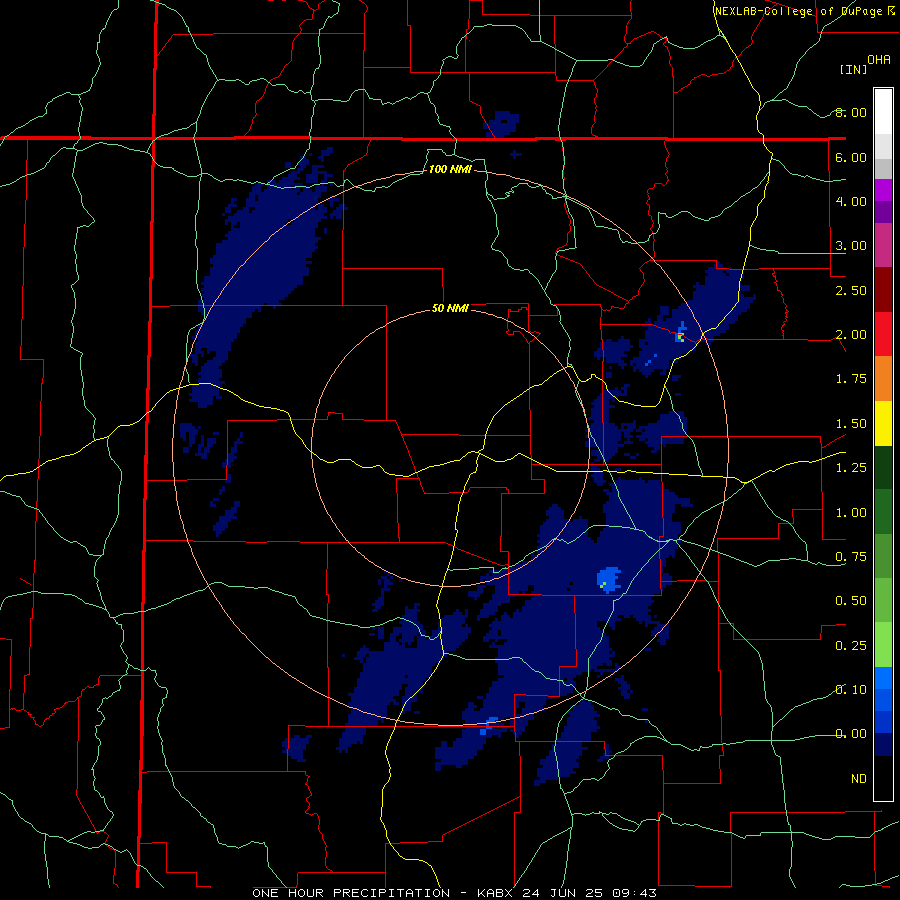Viewport: 900px width, 900px height.
Task: Click the 1.25 legend value
Action: coord(851,468)
